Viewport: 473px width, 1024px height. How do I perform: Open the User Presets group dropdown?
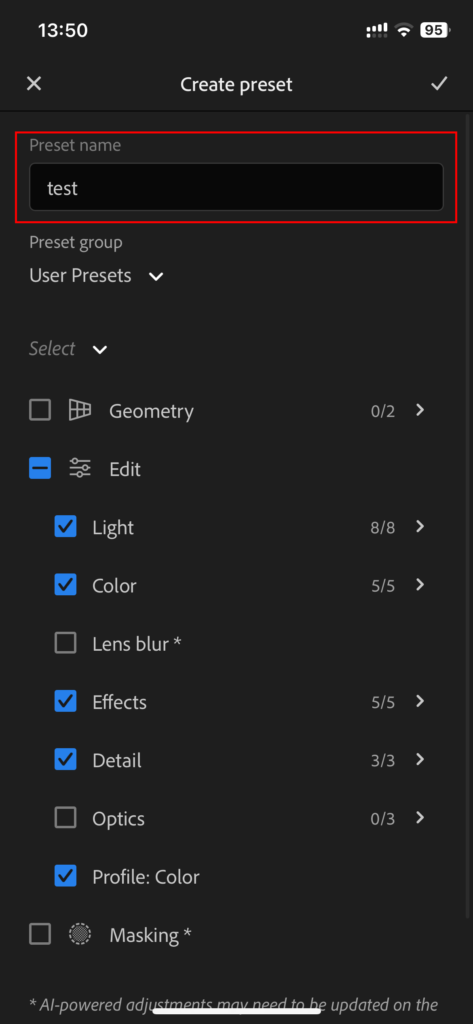point(96,276)
